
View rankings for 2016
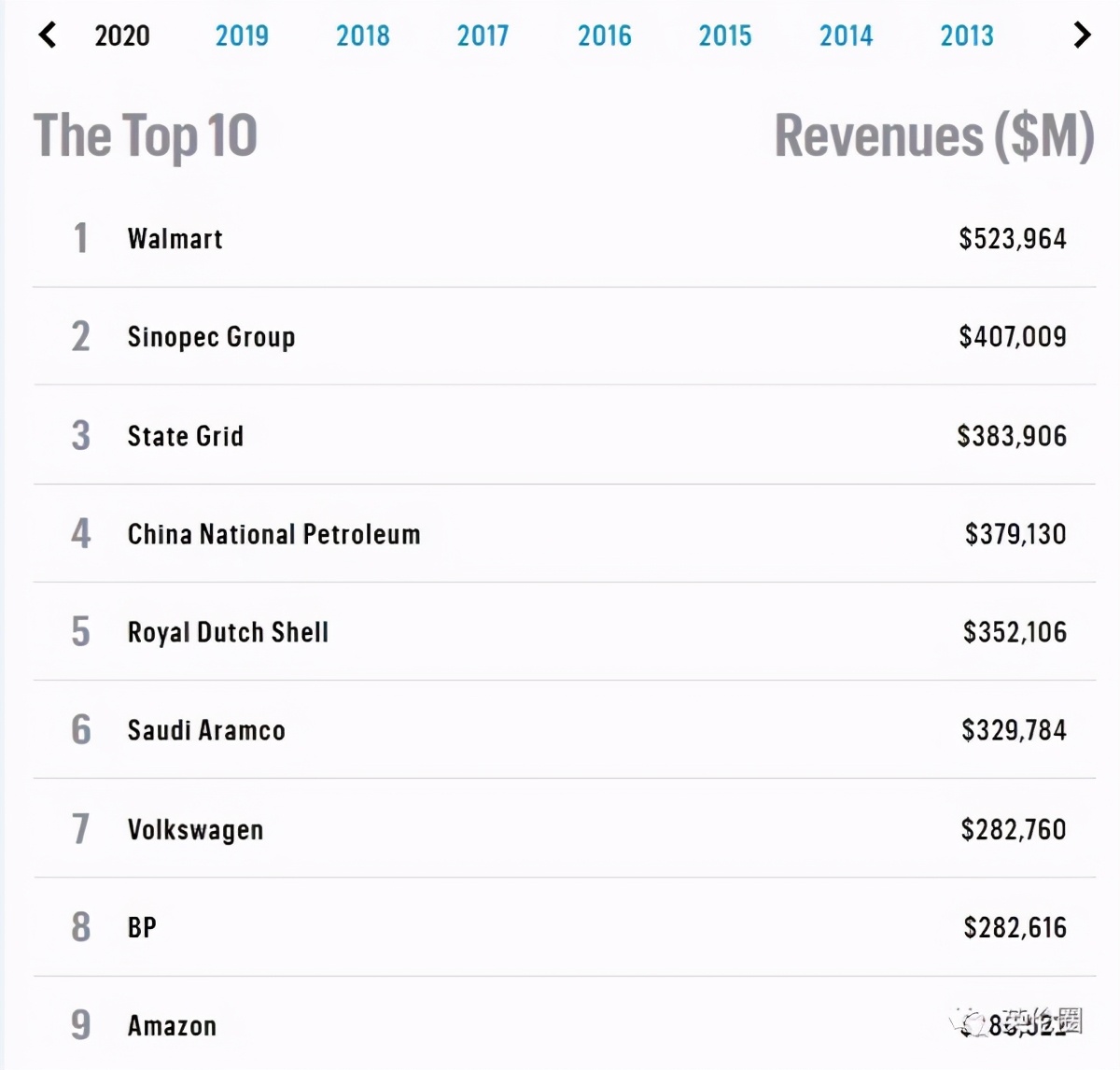click(604, 35)
